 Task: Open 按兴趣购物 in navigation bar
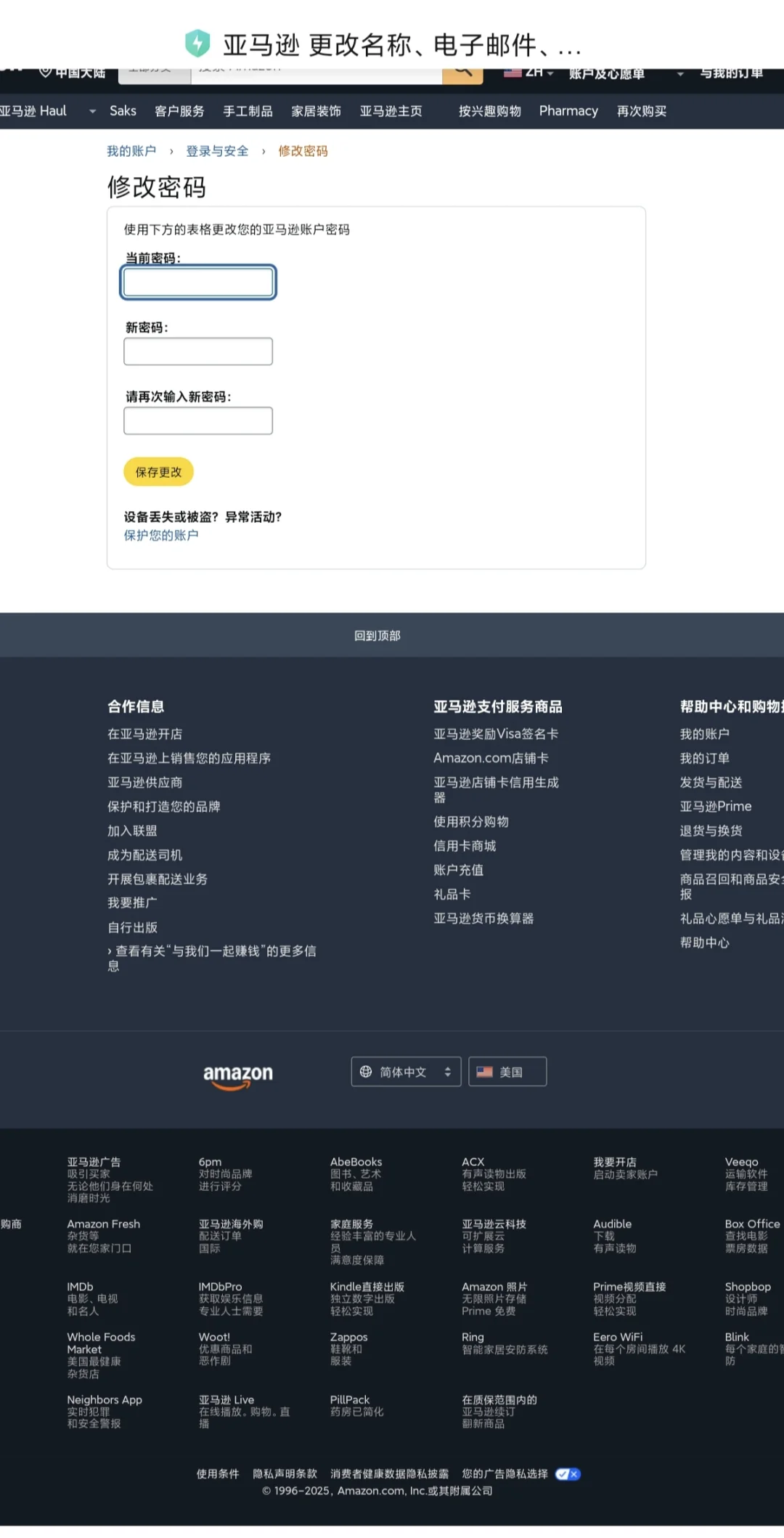point(490,111)
